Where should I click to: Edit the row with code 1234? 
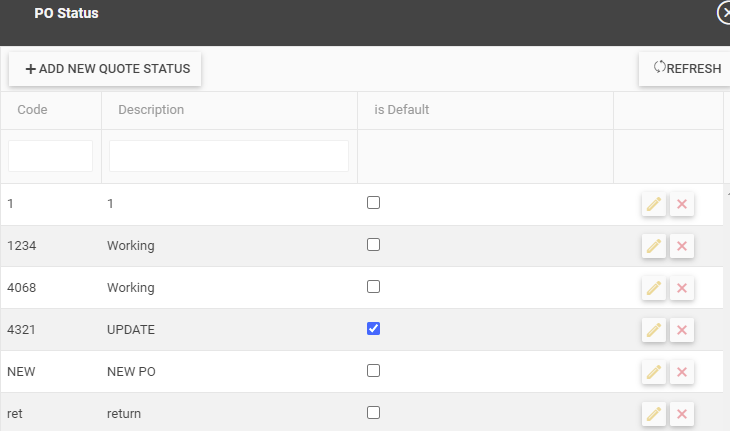(x=654, y=246)
